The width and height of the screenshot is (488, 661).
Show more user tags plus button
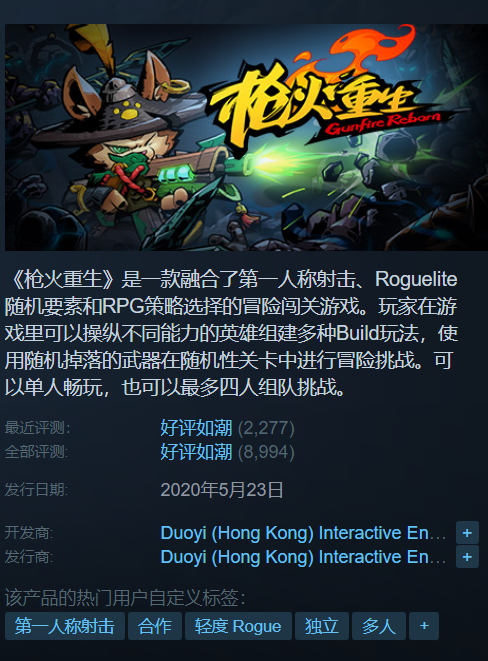coord(424,626)
